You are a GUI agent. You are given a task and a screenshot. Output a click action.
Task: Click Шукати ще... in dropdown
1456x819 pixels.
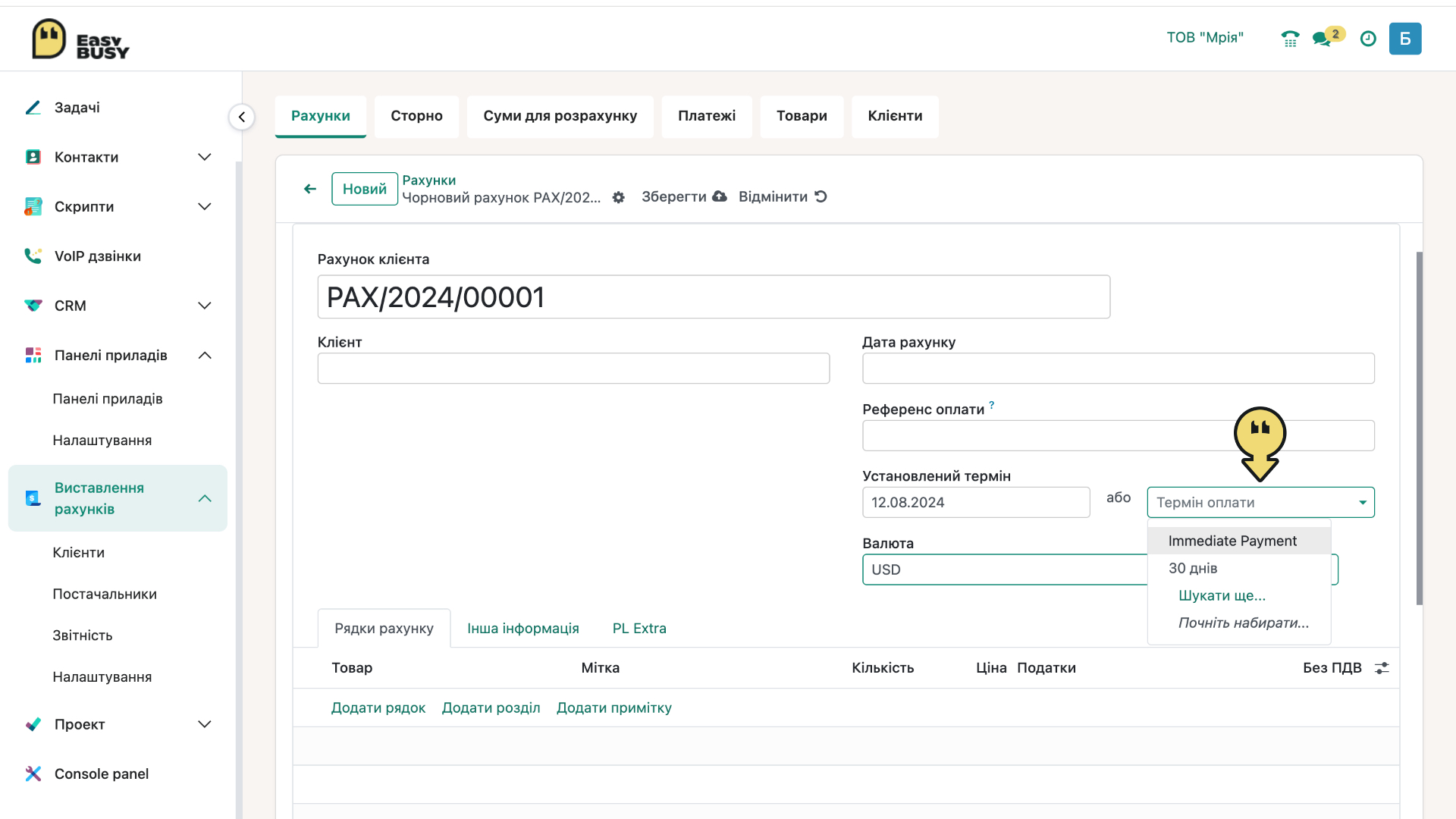click(1222, 595)
